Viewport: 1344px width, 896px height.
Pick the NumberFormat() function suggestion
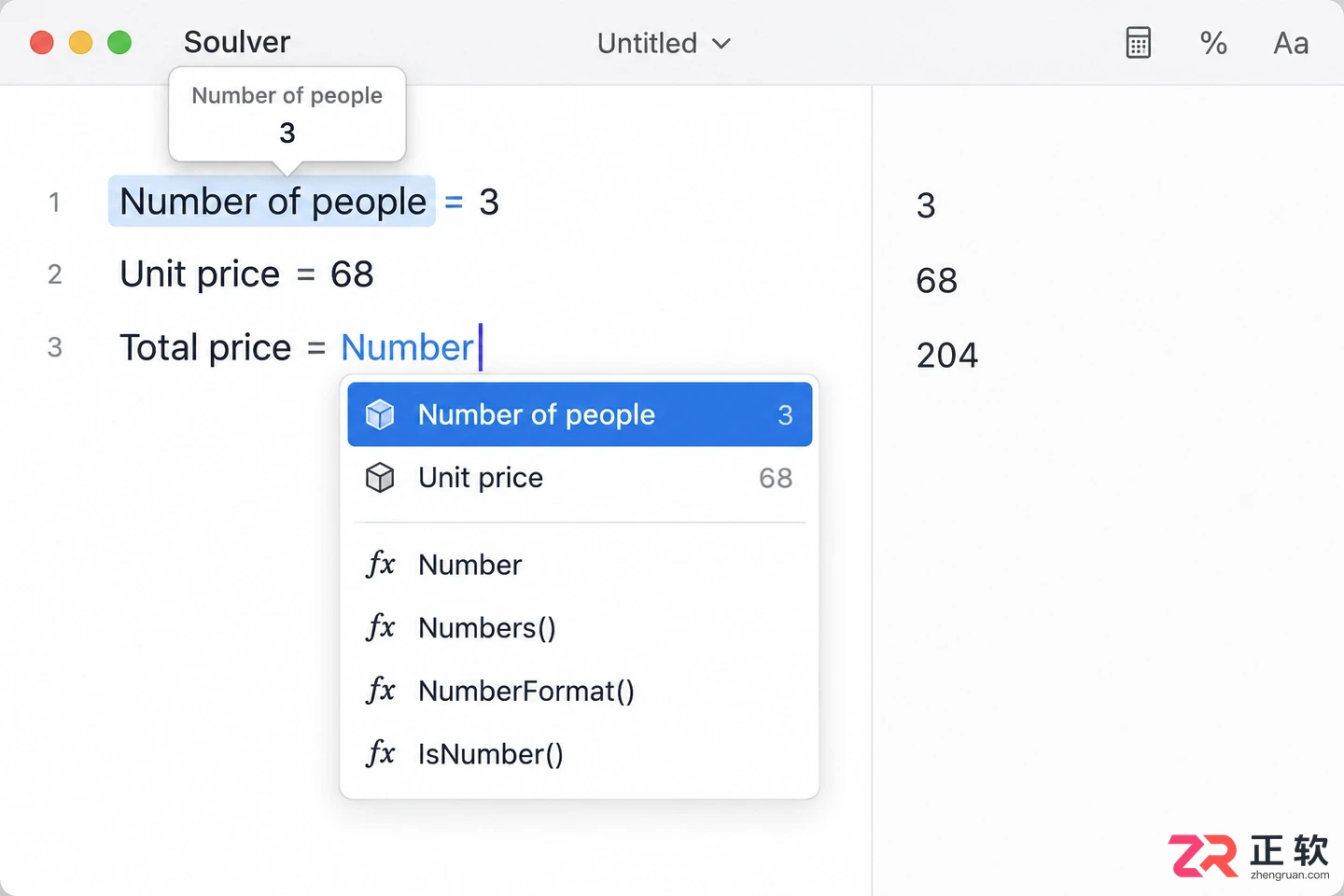tap(580, 691)
